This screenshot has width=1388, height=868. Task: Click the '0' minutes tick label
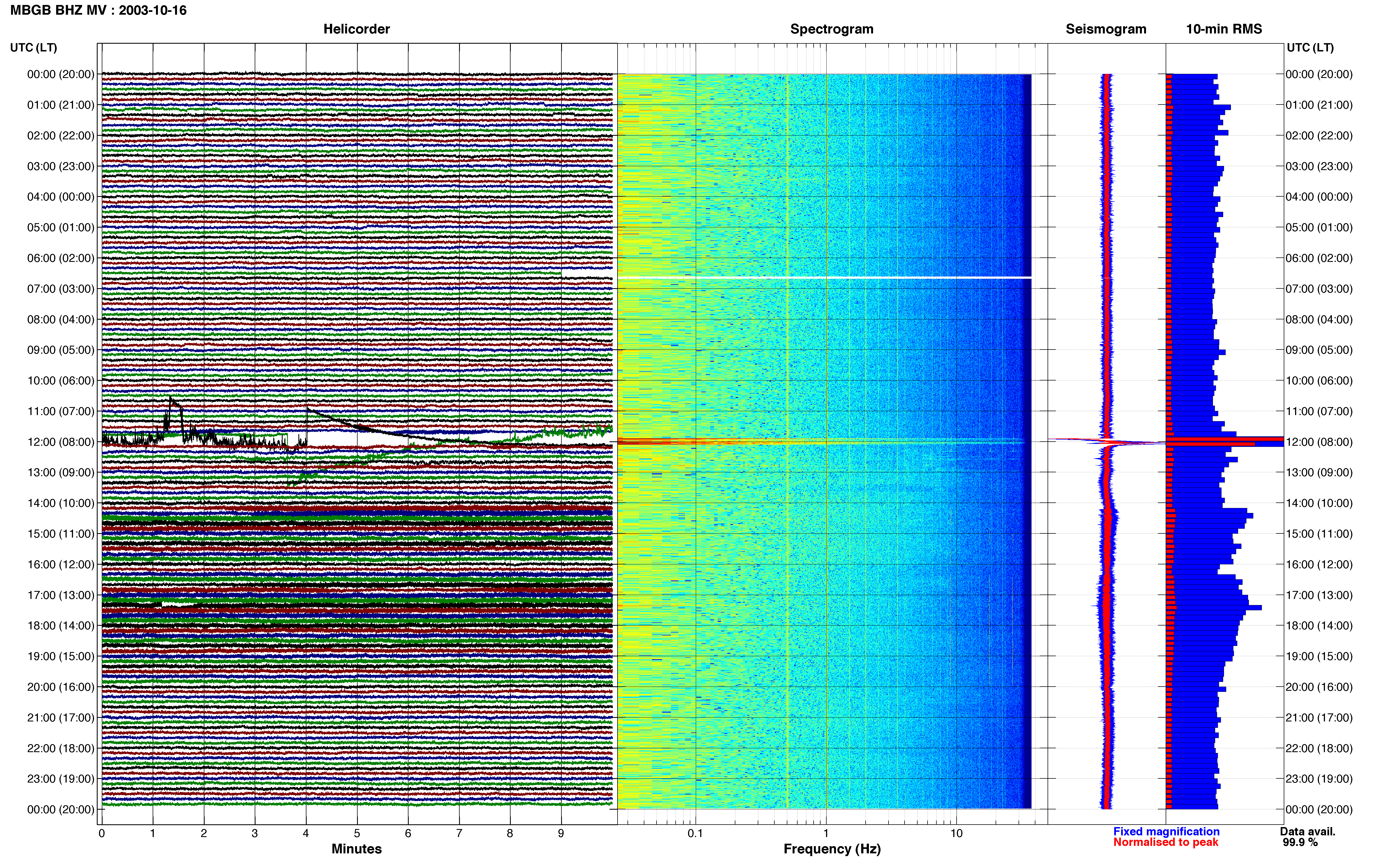pyautogui.click(x=101, y=833)
